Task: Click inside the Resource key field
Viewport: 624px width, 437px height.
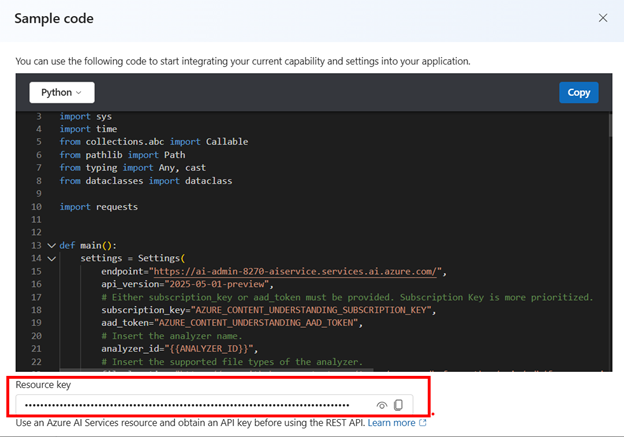Action: [214, 405]
